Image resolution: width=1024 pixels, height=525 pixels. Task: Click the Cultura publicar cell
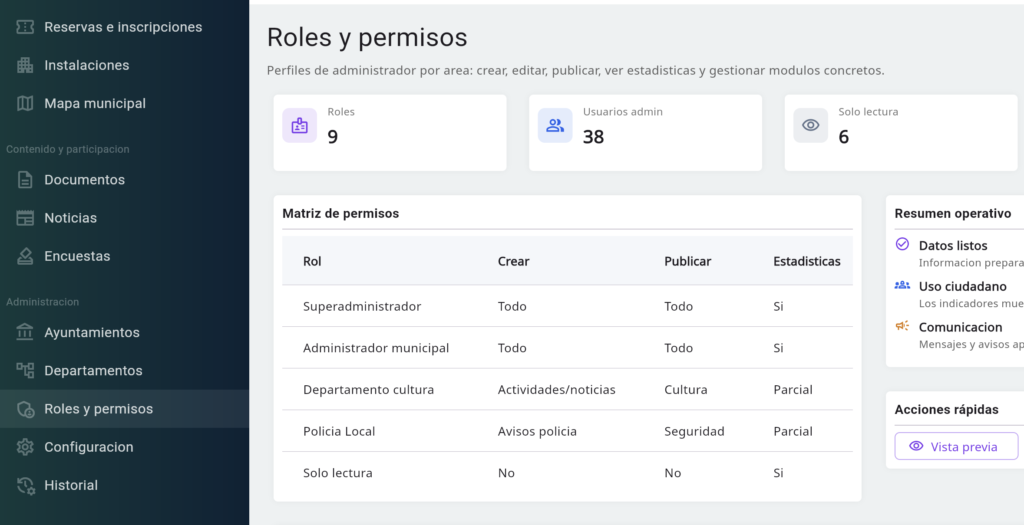(x=686, y=390)
